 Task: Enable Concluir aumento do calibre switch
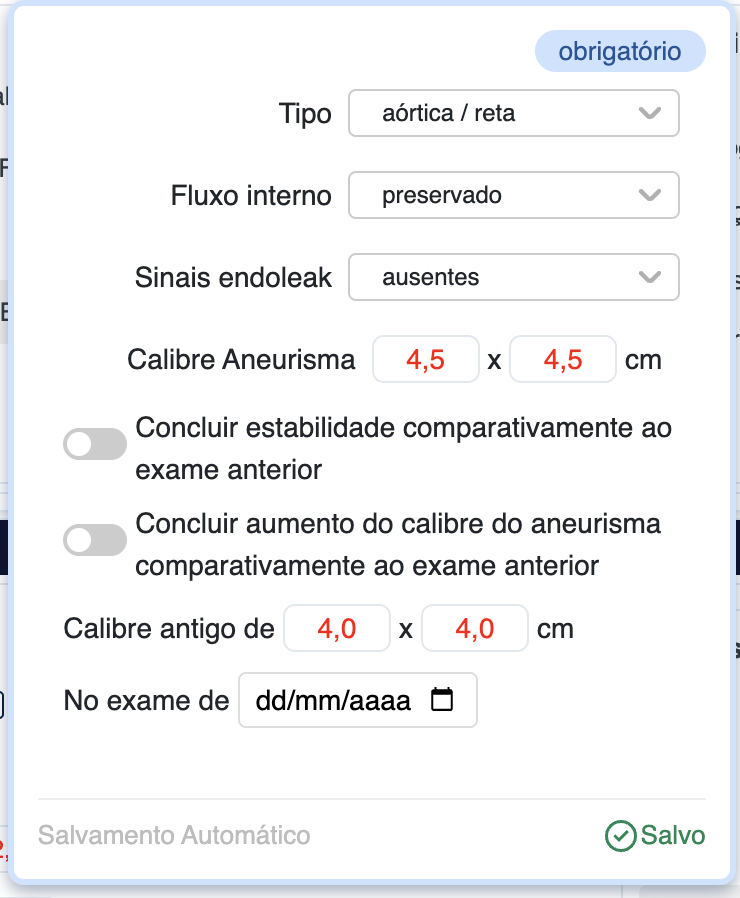[95, 540]
